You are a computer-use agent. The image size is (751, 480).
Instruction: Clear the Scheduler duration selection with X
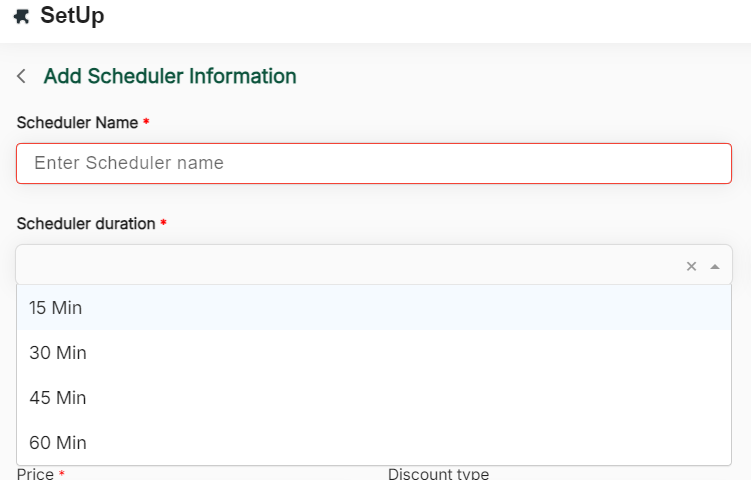691,266
